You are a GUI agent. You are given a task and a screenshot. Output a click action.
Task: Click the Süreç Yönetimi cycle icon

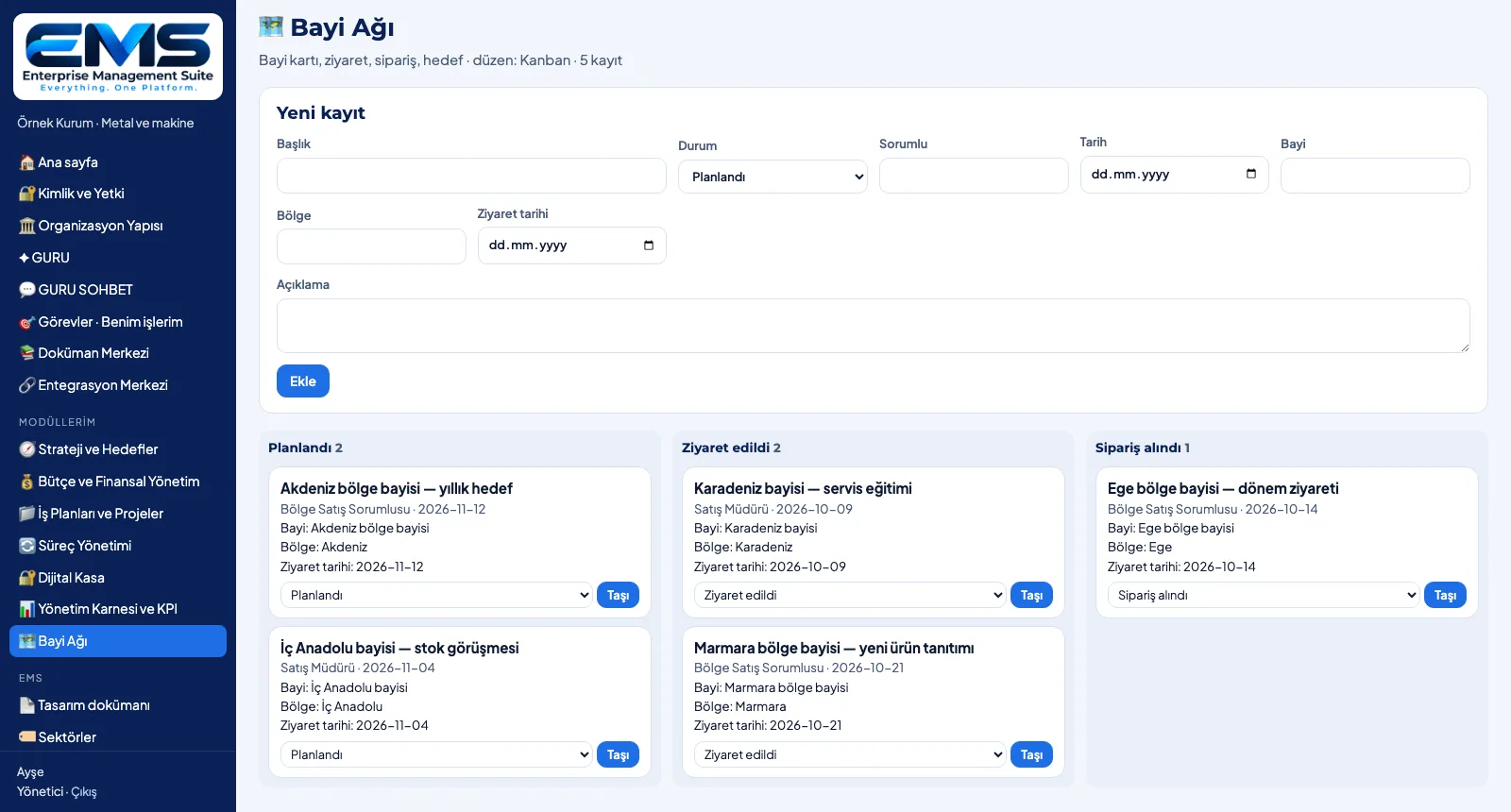(x=27, y=546)
